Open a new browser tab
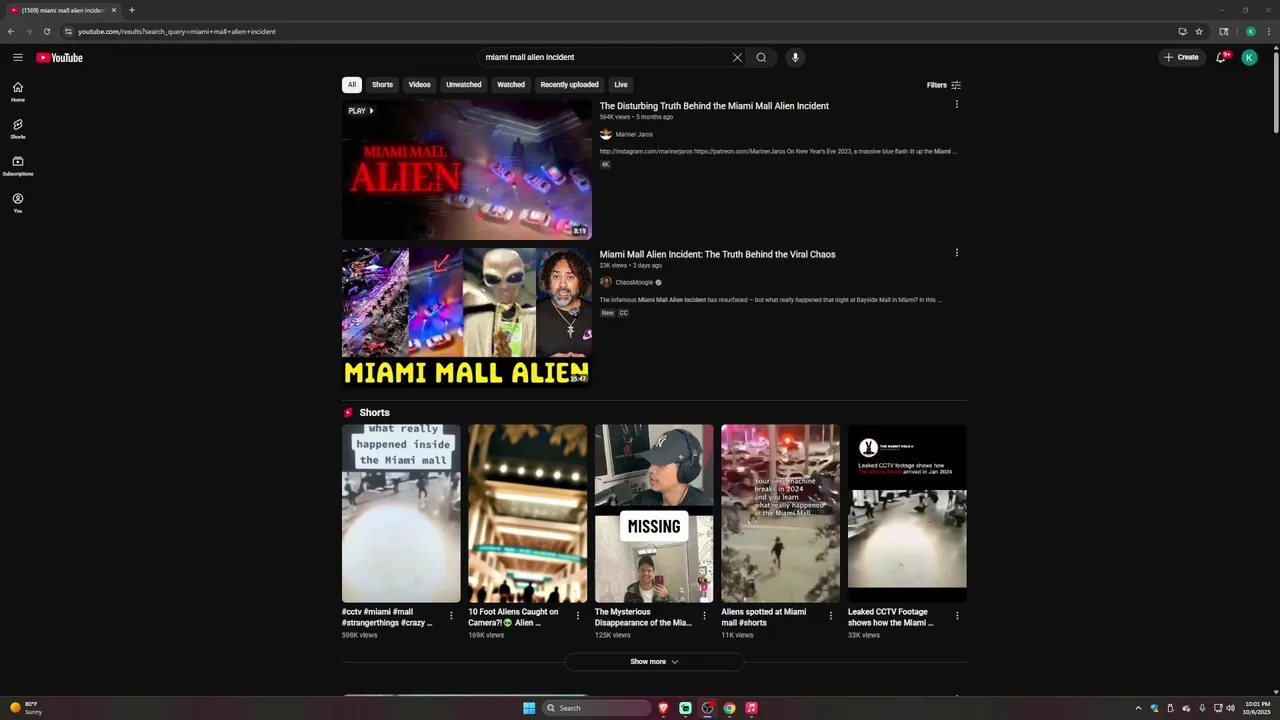Viewport: 1280px width, 720px height. click(x=131, y=10)
